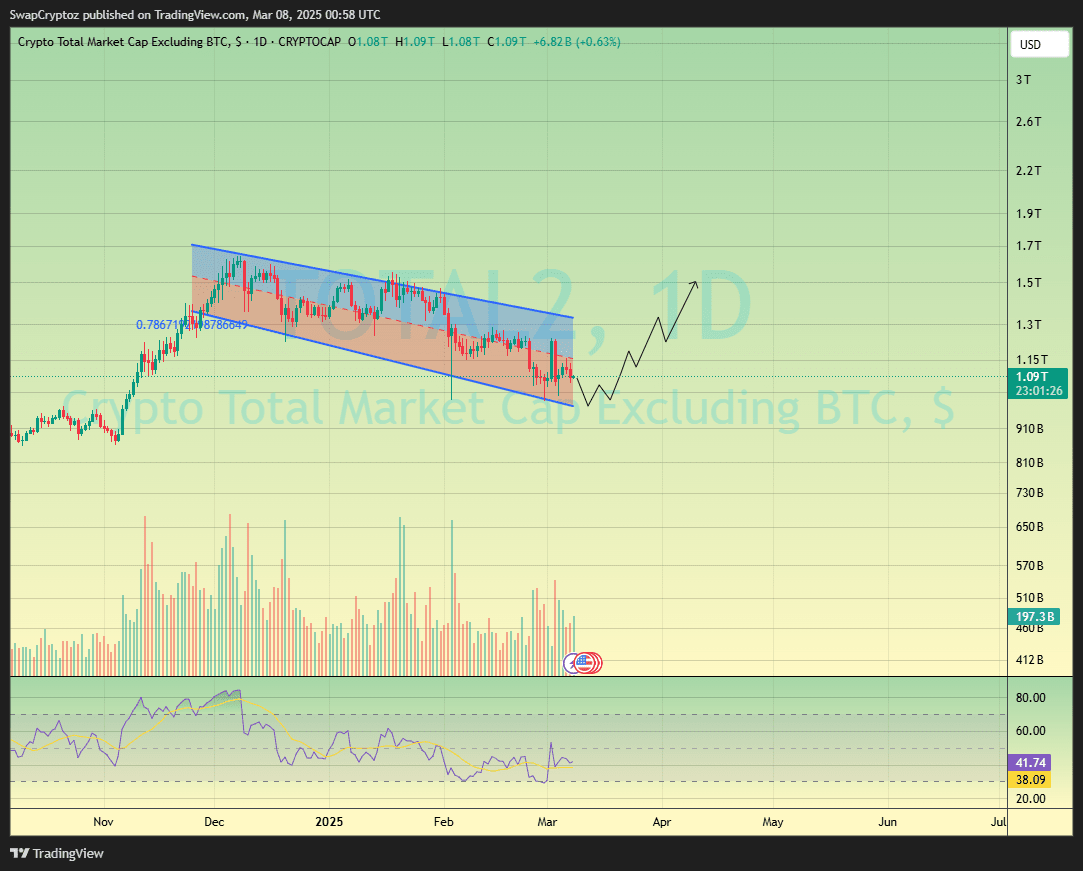Click the TradingView logo in bottom corner
Viewport: 1083px width, 871px height.
(57, 853)
